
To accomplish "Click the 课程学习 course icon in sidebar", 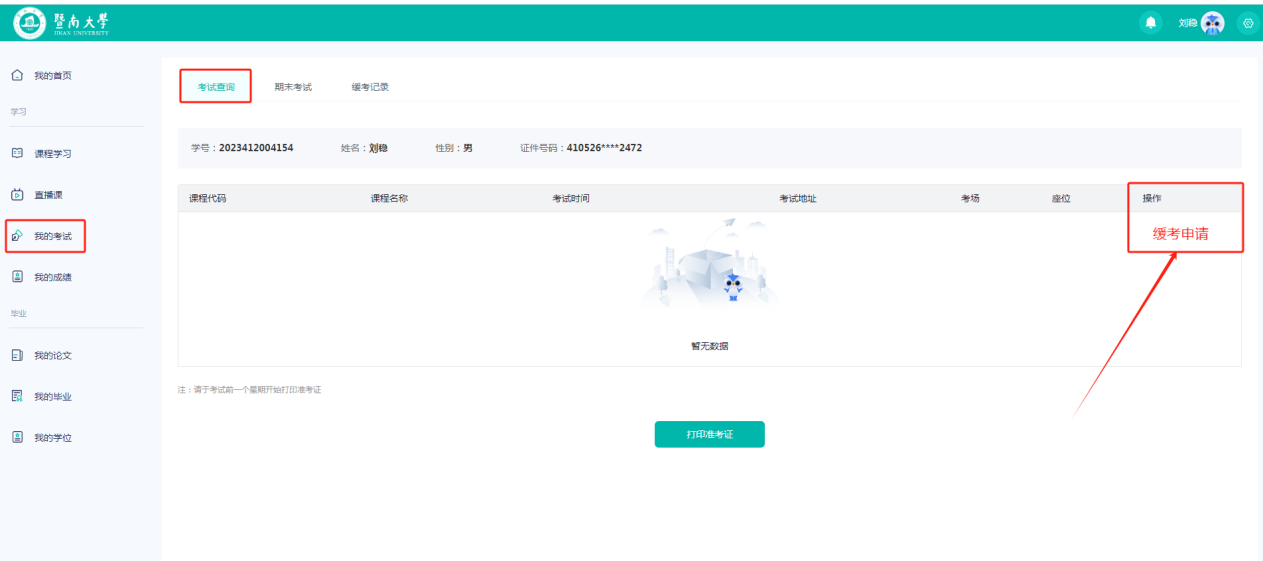I will [x=17, y=154].
